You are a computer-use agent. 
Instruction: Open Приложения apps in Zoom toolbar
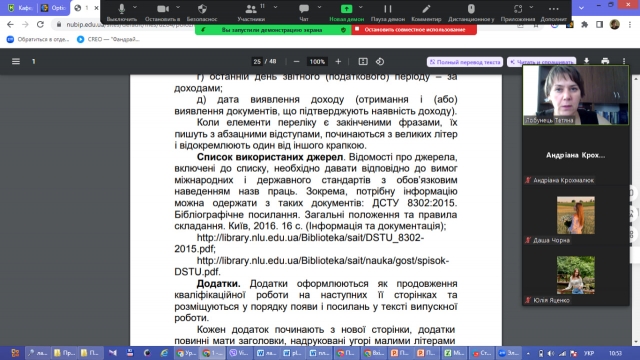pos(518,12)
